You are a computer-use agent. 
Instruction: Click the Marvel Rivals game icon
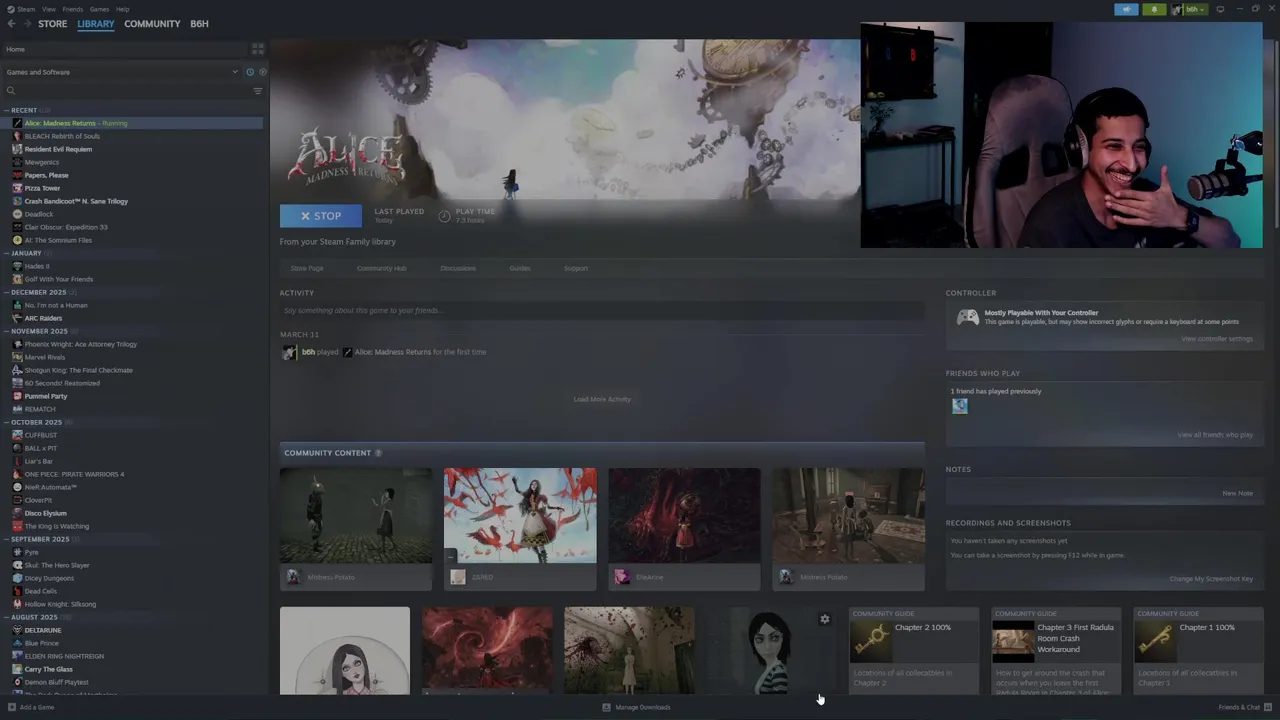point(17,357)
